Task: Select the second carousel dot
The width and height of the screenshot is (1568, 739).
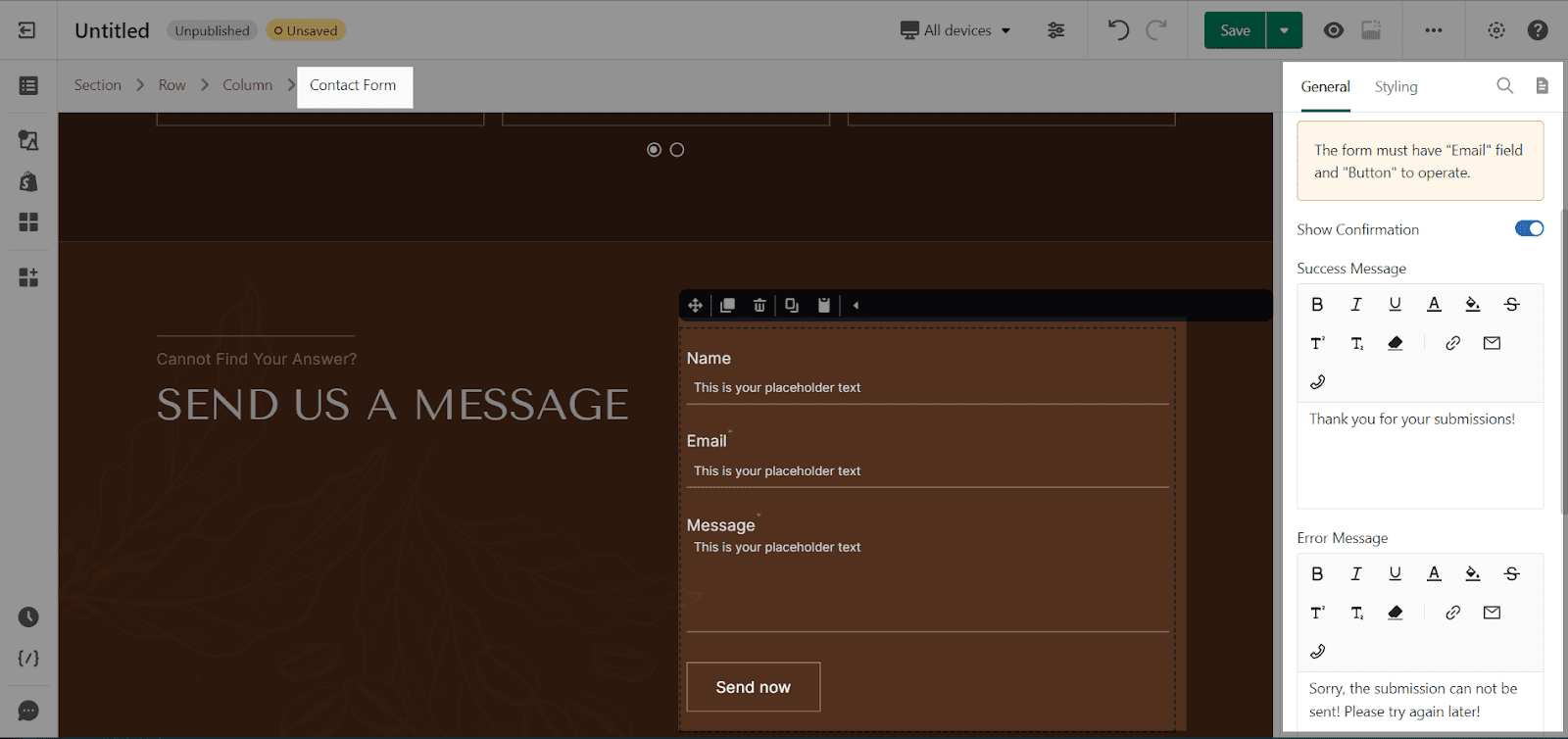Action: click(x=677, y=150)
